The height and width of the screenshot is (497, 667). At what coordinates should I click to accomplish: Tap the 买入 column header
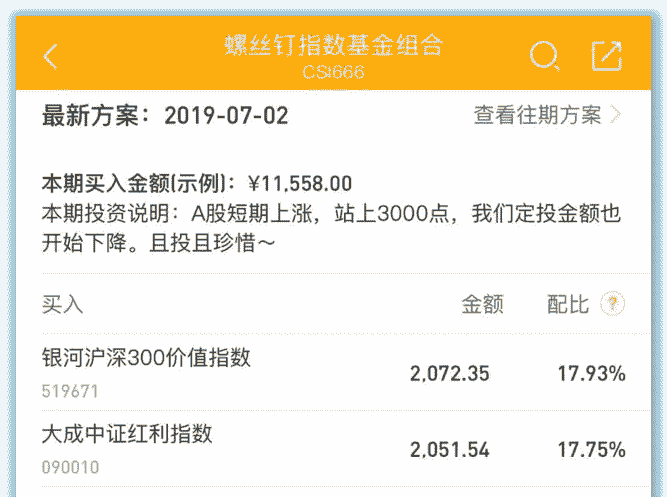pos(62,304)
